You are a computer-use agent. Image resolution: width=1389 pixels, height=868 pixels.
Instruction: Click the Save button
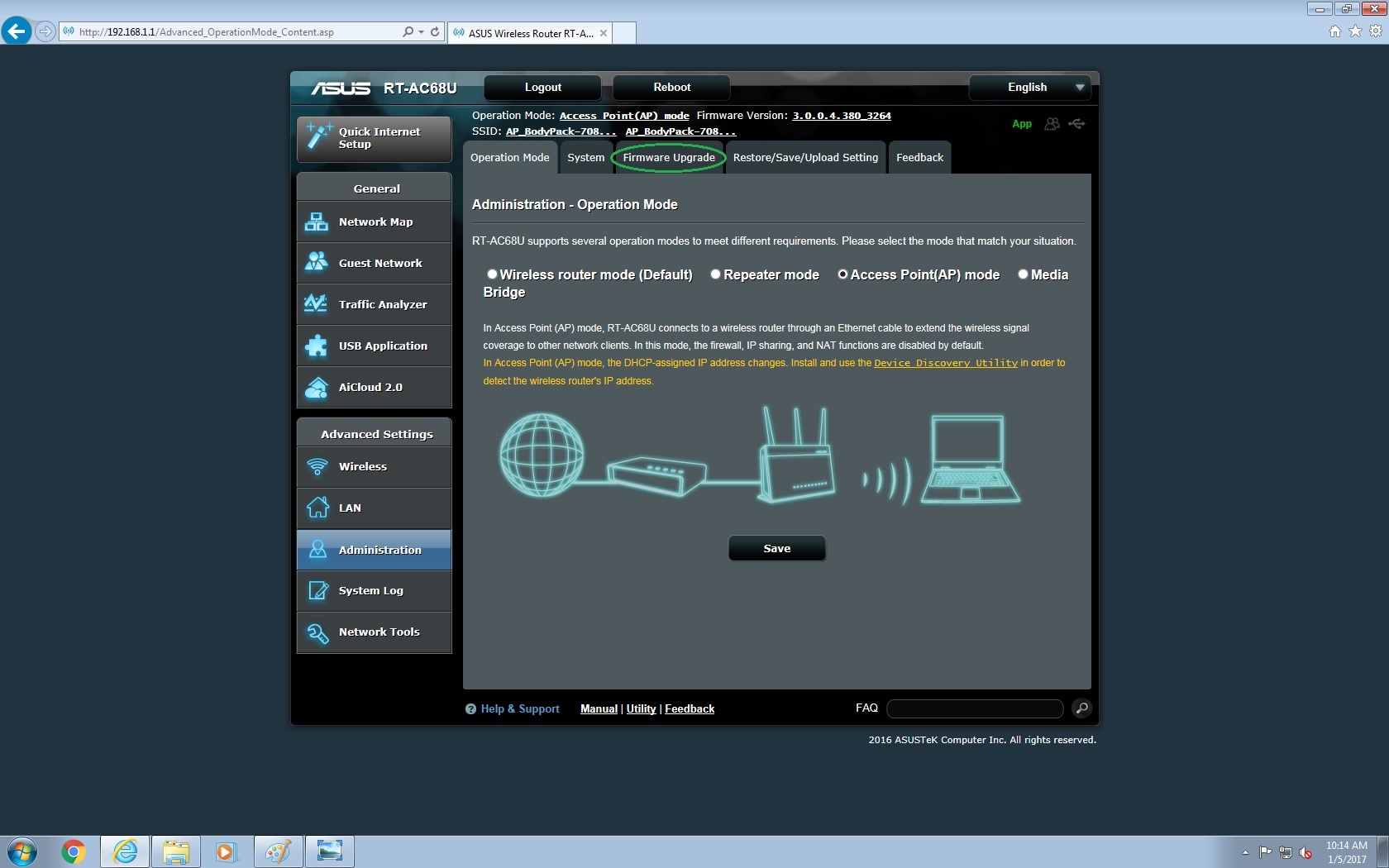tap(776, 548)
